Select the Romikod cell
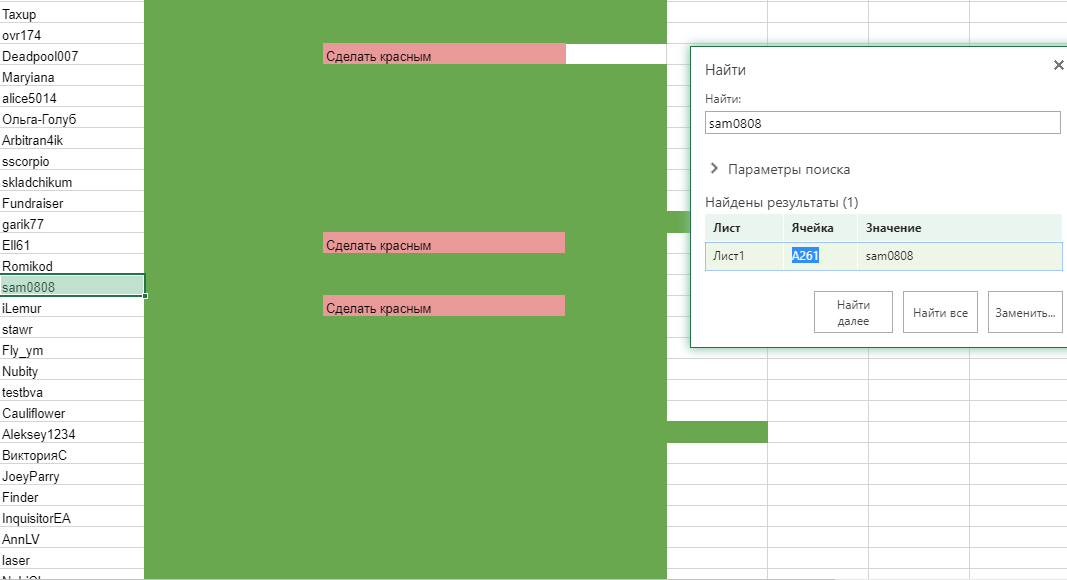The image size is (1067, 580). 72,265
